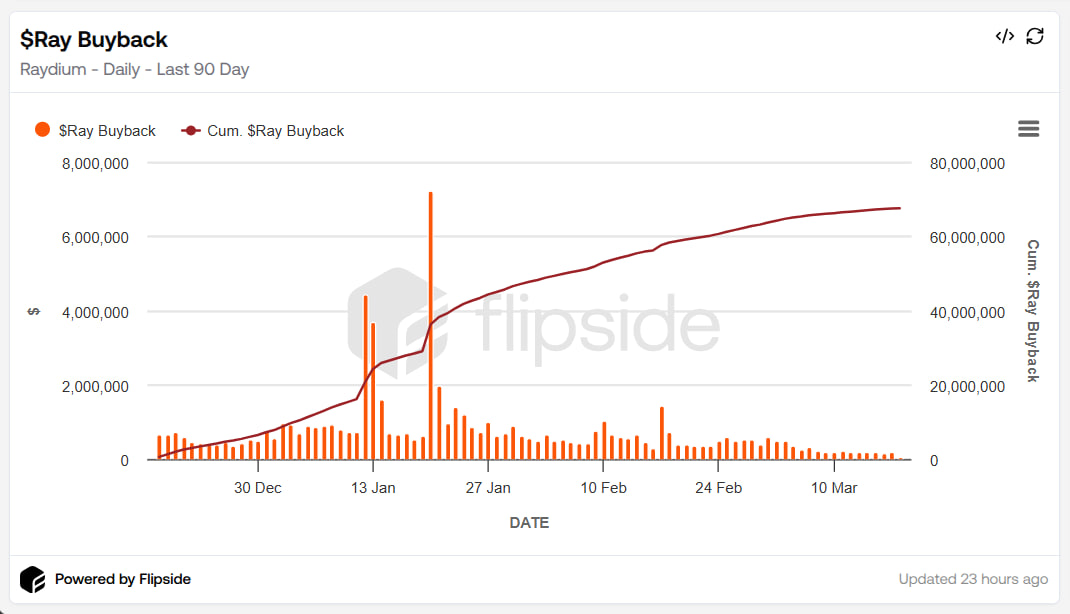
Task: Click the 24 Feb date label
Action: 718,488
